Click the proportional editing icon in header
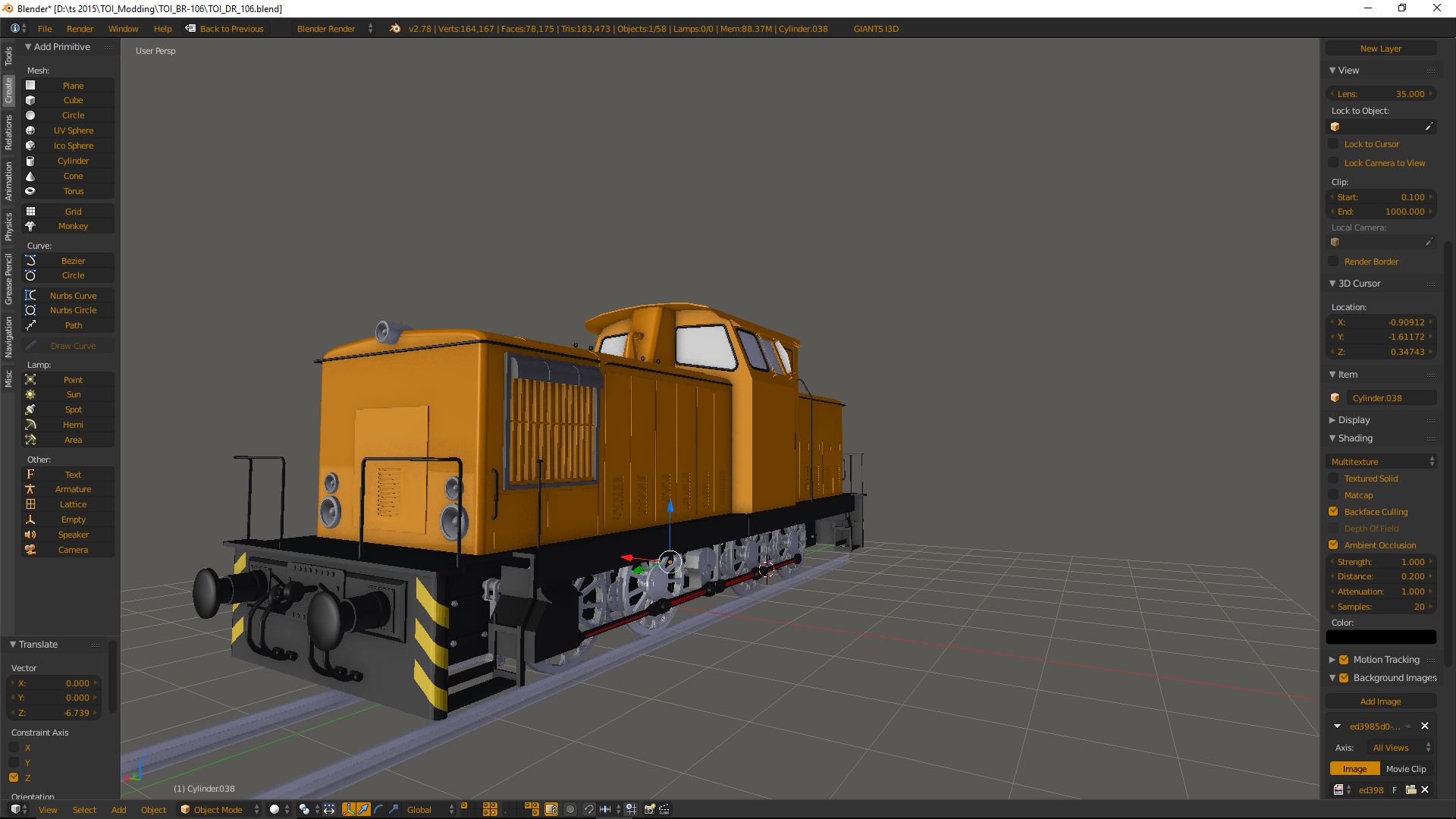The image size is (1456, 819). 570,809
